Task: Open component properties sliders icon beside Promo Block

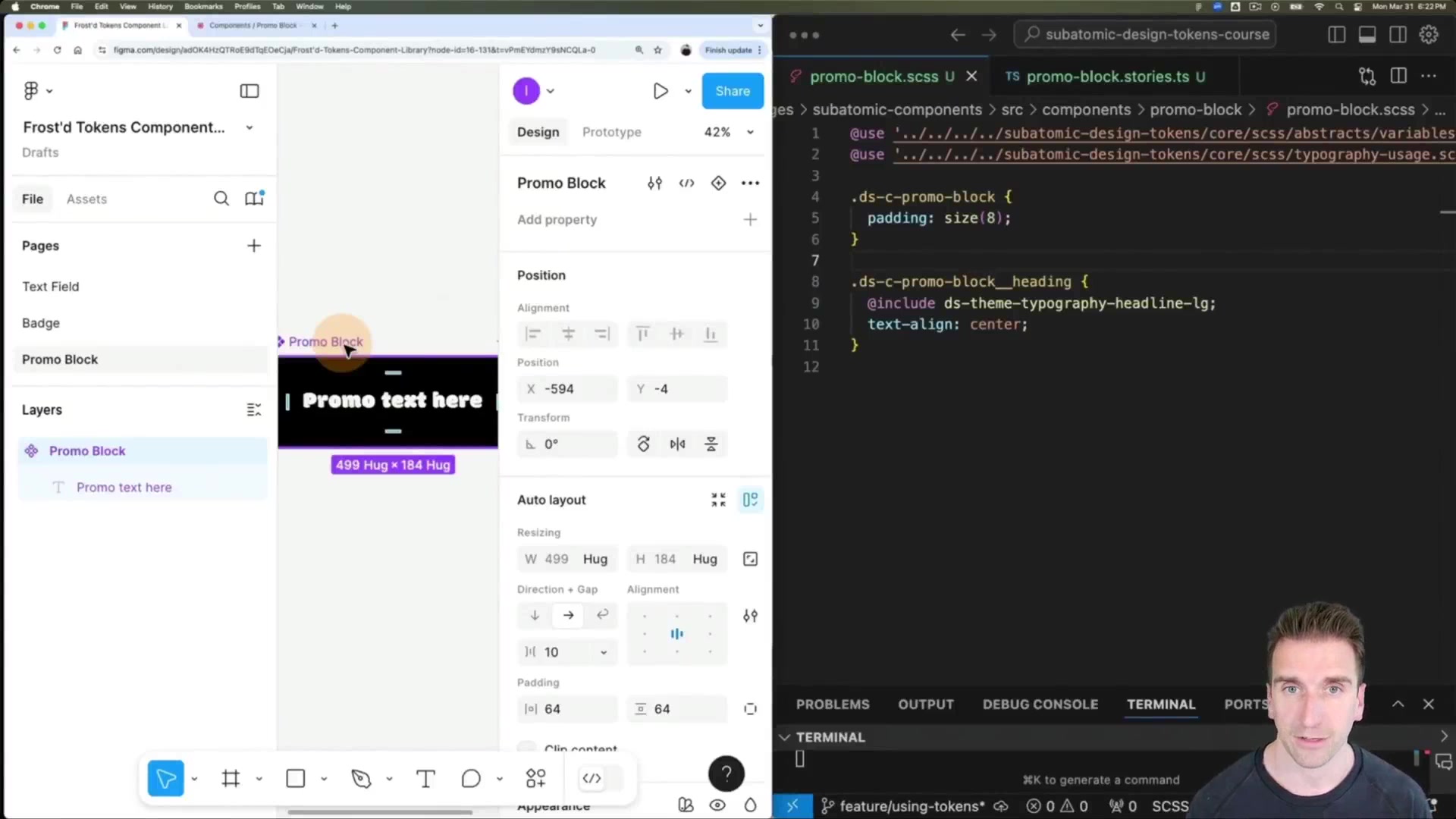Action: pos(654,184)
